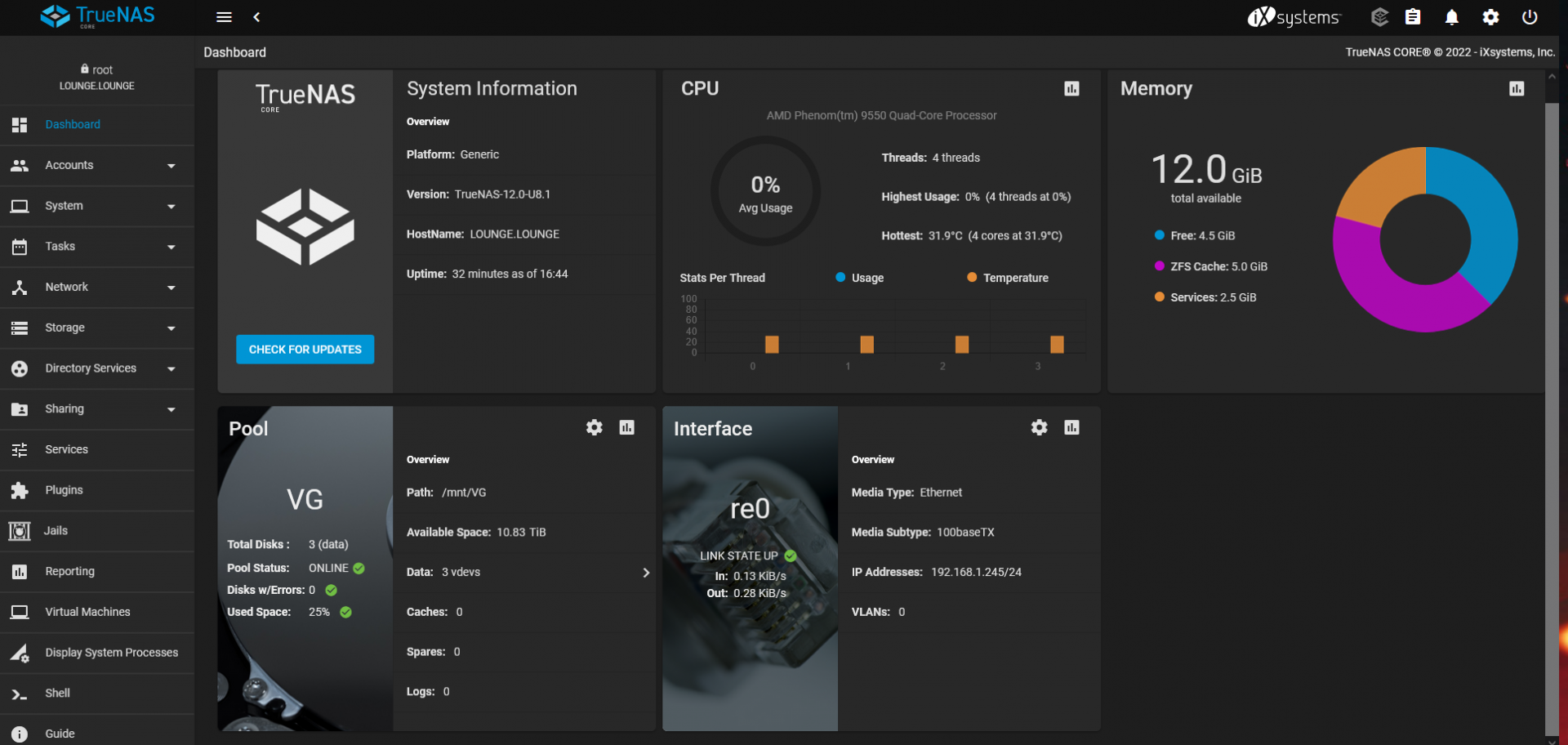Click the Storage disks icon
This screenshot has width=1568, height=745.
[x=20, y=328]
